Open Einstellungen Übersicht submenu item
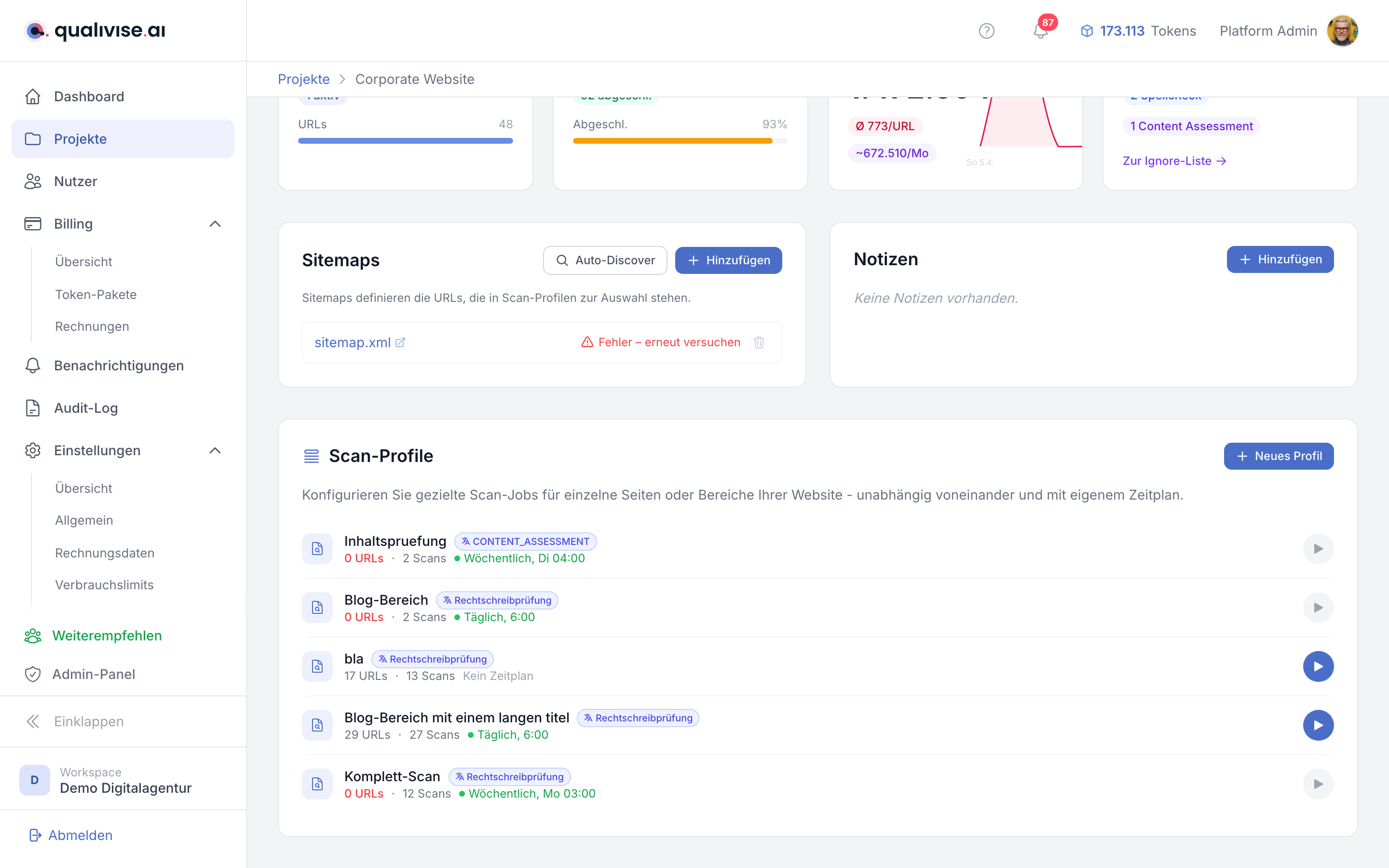1389x868 pixels. click(84, 488)
